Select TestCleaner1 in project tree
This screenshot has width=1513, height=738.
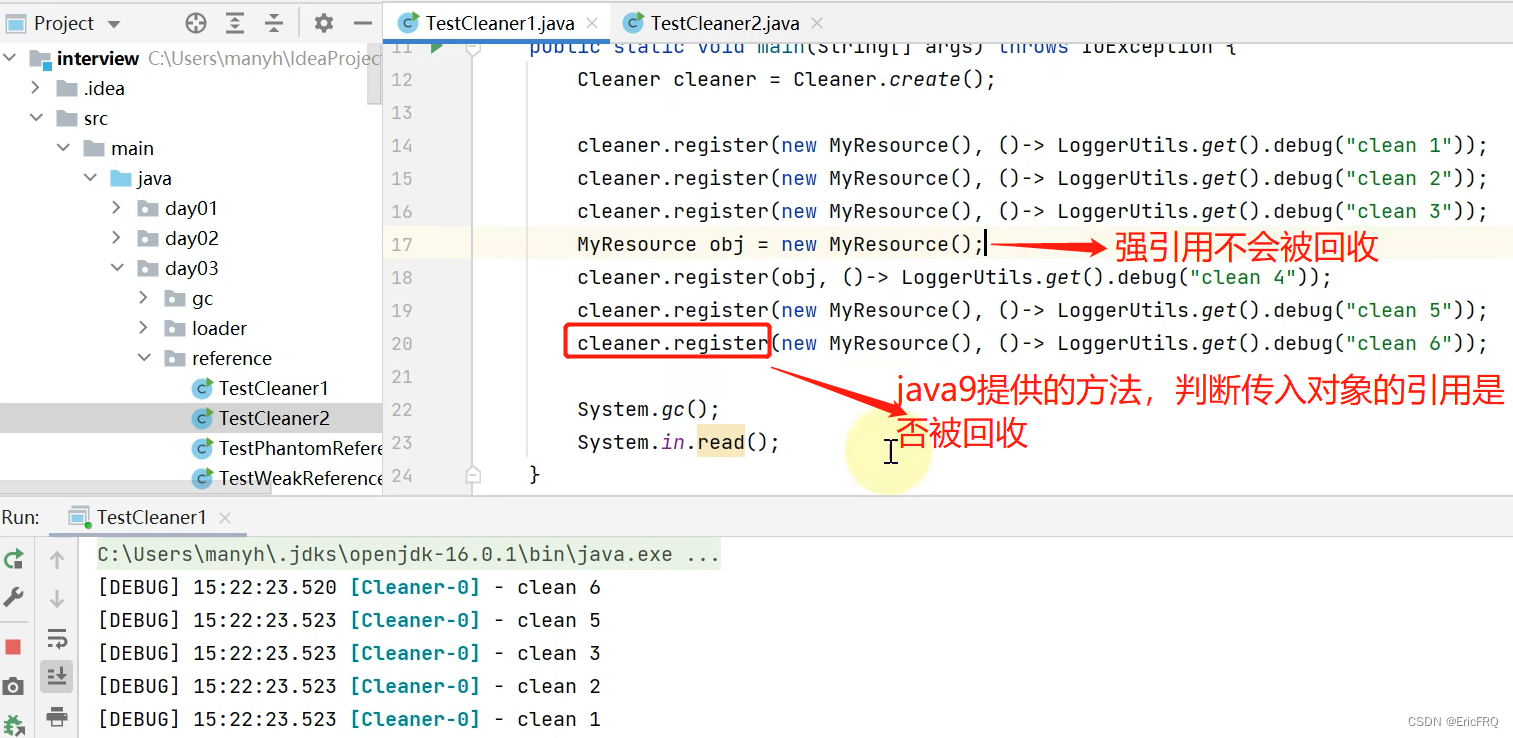pos(273,388)
